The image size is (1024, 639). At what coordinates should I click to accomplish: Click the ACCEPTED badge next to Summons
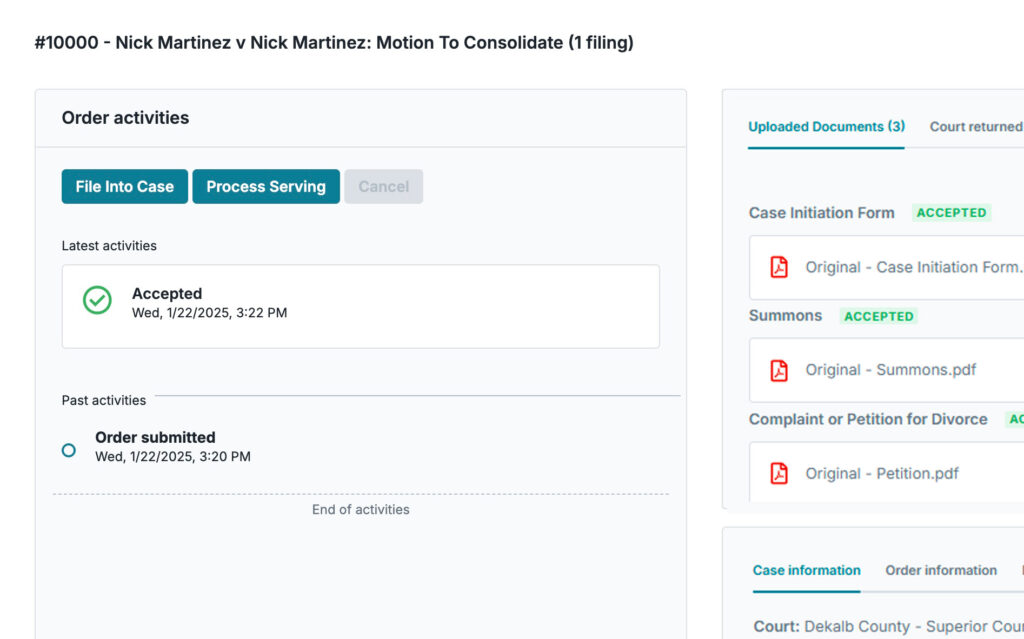click(x=878, y=316)
